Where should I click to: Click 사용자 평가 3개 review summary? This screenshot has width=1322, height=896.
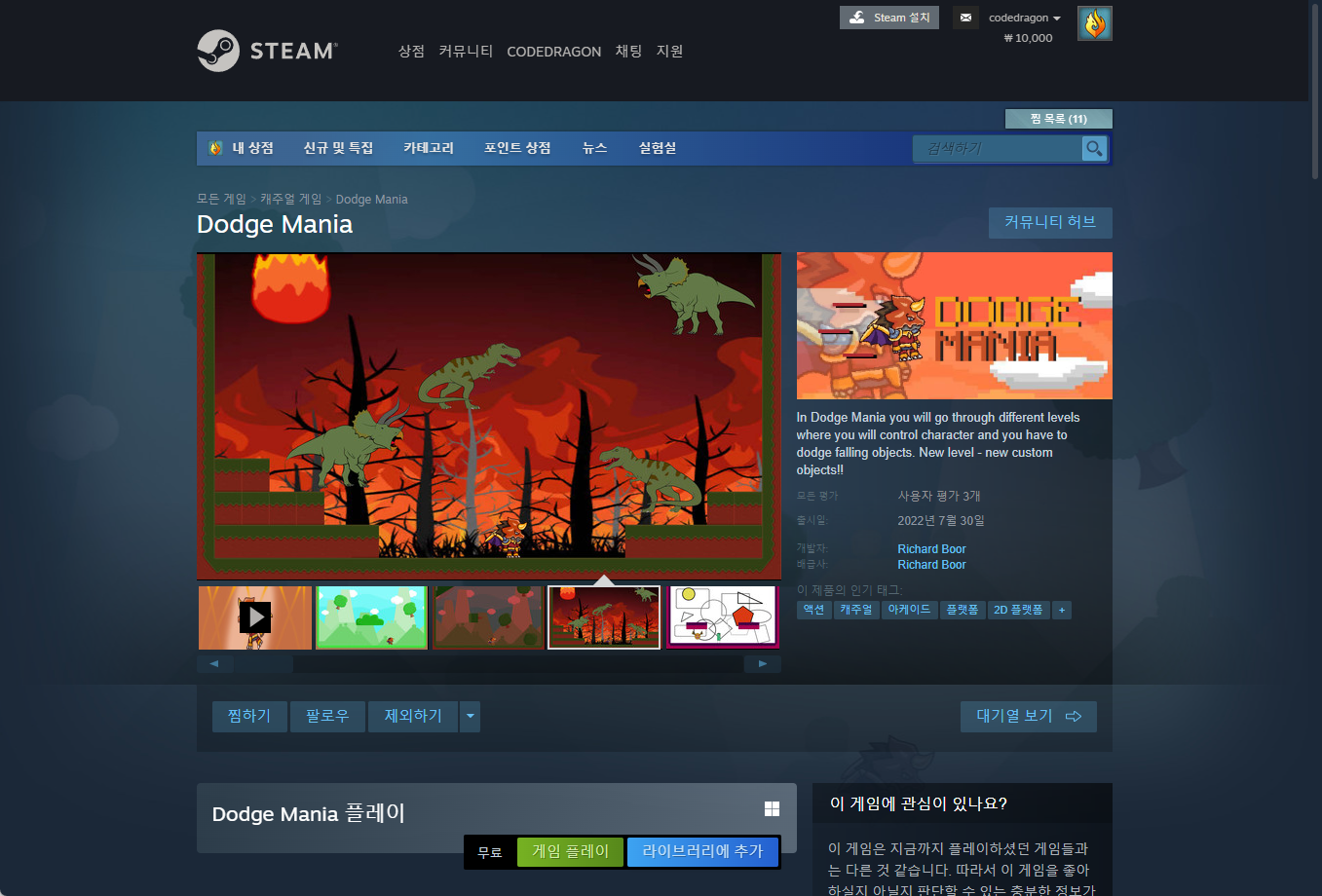[x=939, y=496]
